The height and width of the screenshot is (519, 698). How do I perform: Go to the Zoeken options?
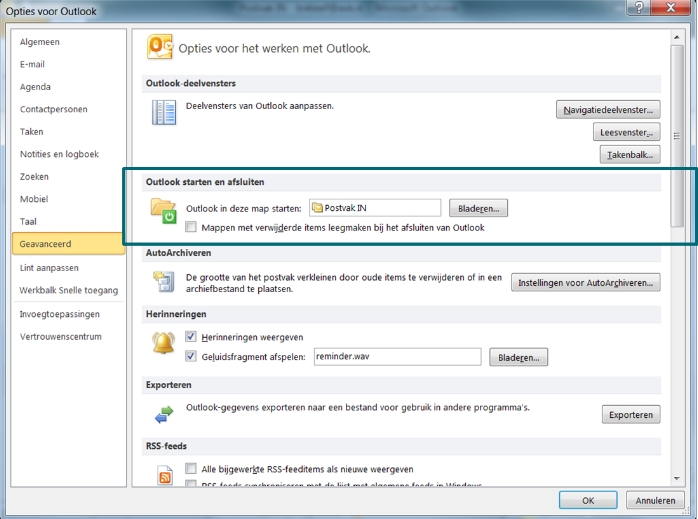coord(69,177)
